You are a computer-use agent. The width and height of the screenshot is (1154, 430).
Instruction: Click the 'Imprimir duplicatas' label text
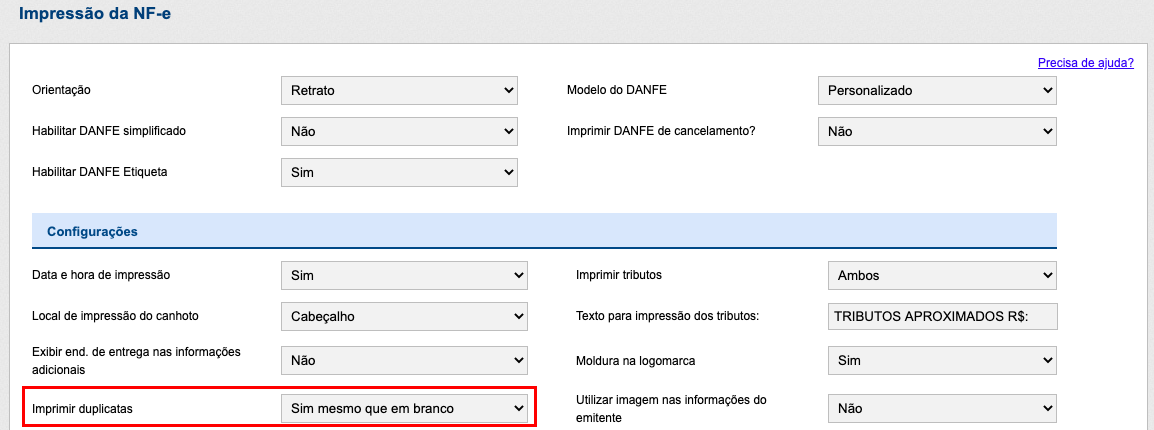point(82,408)
